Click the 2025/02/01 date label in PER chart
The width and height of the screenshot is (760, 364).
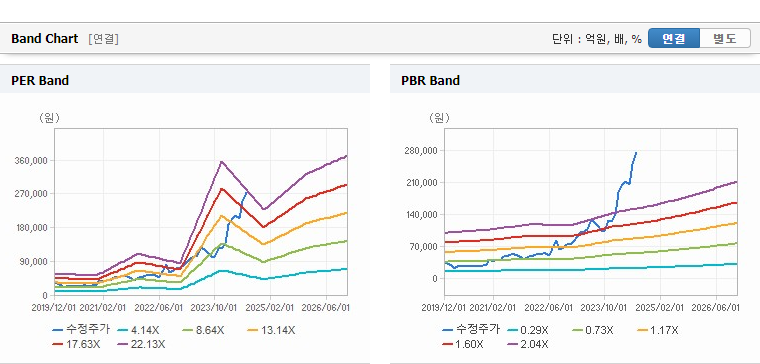tap(269, 308)
